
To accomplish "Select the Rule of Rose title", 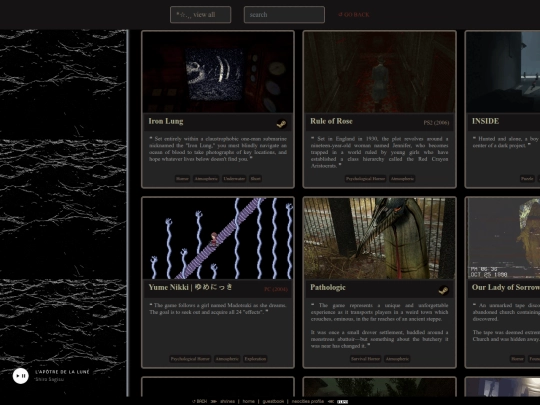I will tap(331, 121).
